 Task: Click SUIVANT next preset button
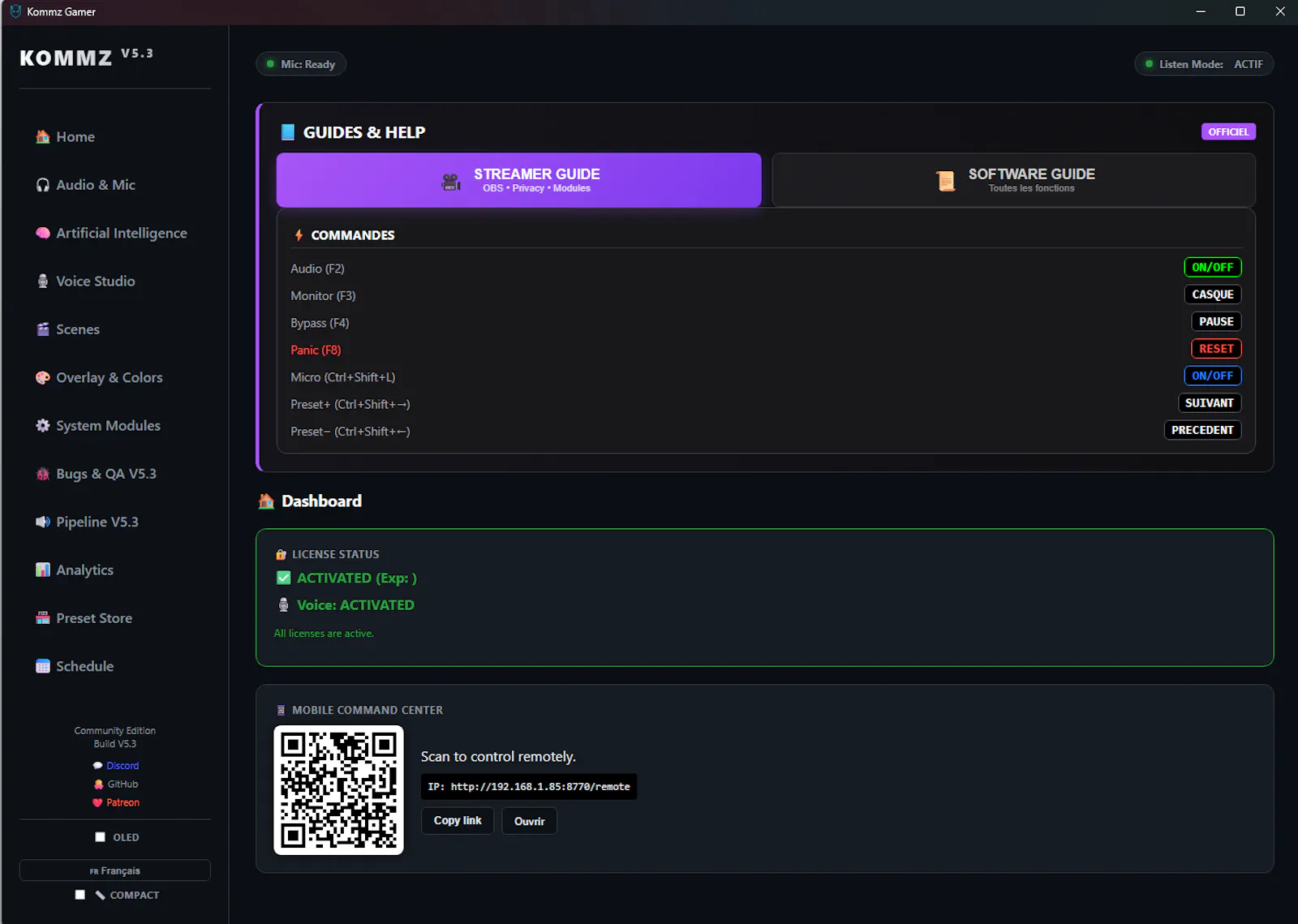coord(1209,403)
